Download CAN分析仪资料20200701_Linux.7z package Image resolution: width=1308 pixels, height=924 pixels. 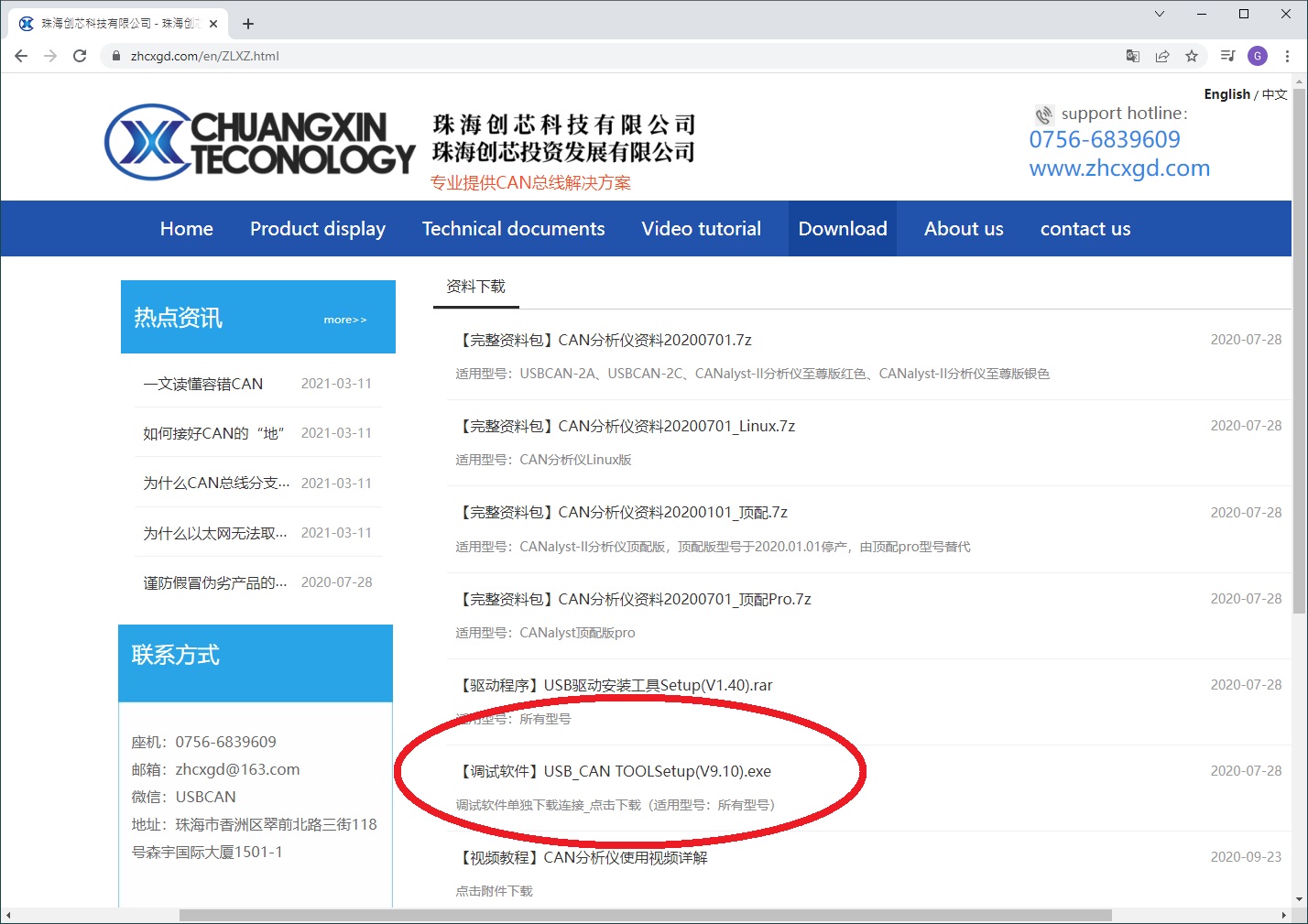click(626, 426)
